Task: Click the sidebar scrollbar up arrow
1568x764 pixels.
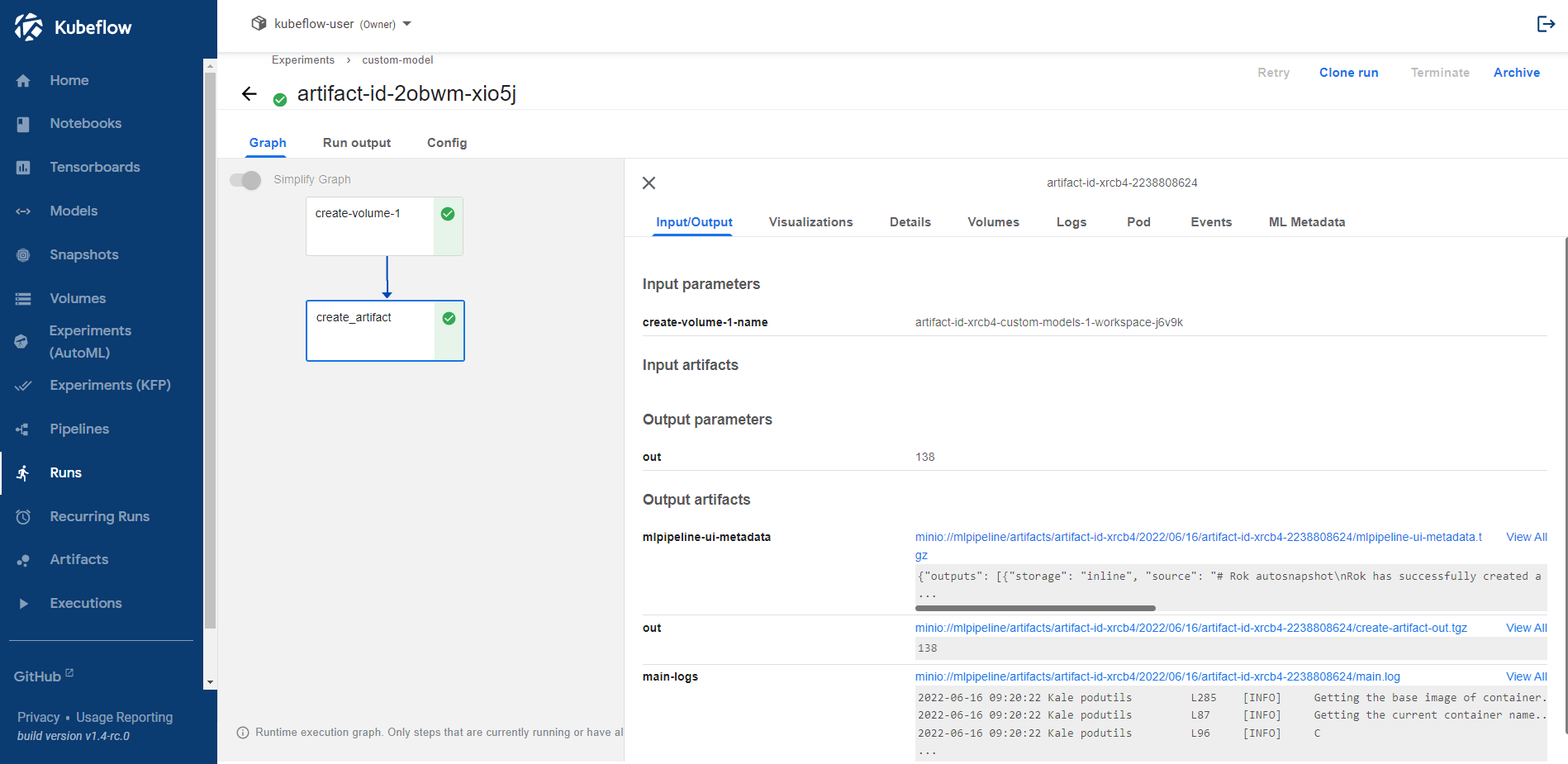Action: [211, 65]
